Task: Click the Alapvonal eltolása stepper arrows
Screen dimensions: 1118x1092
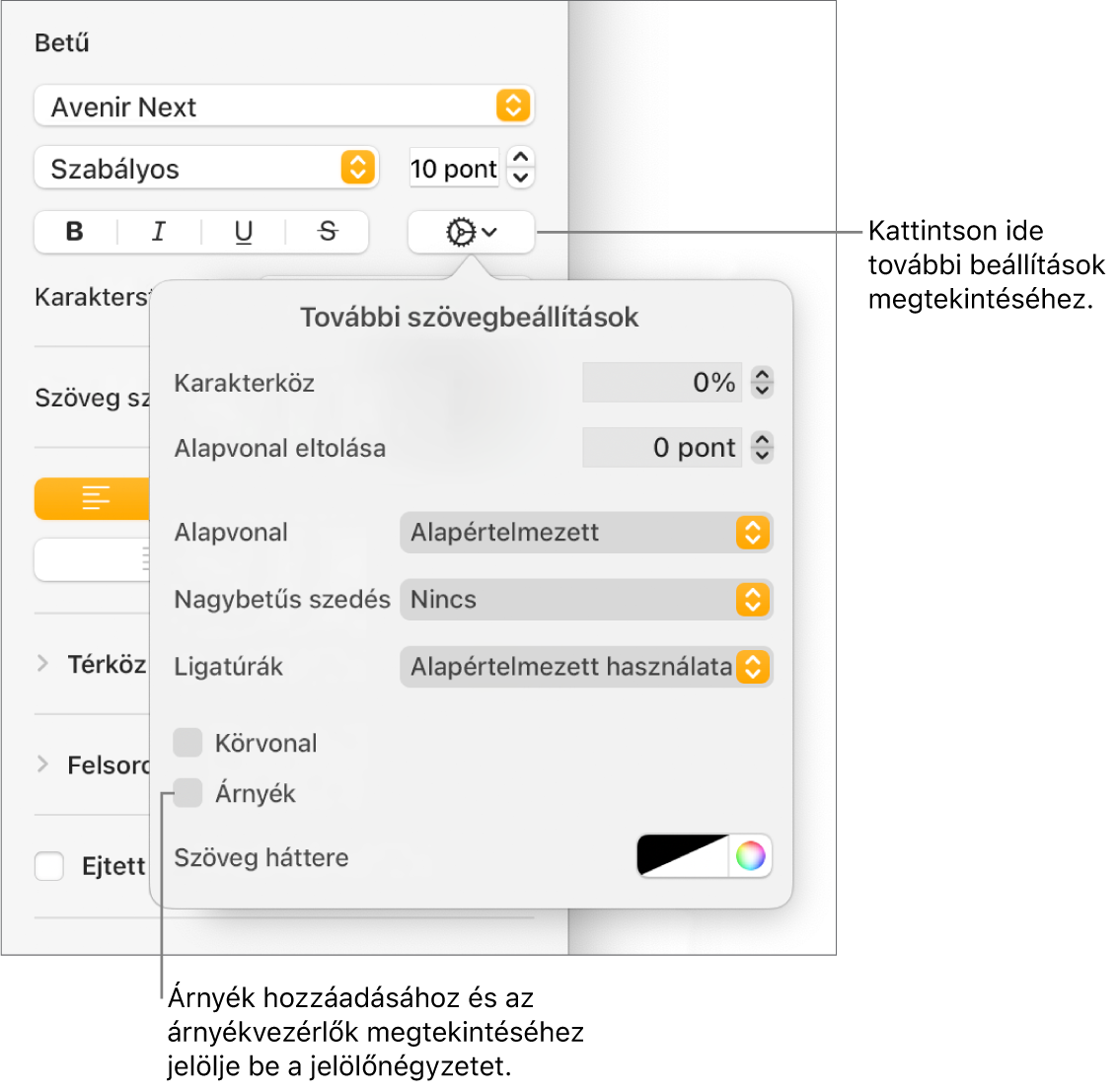Action: [762, 447]
